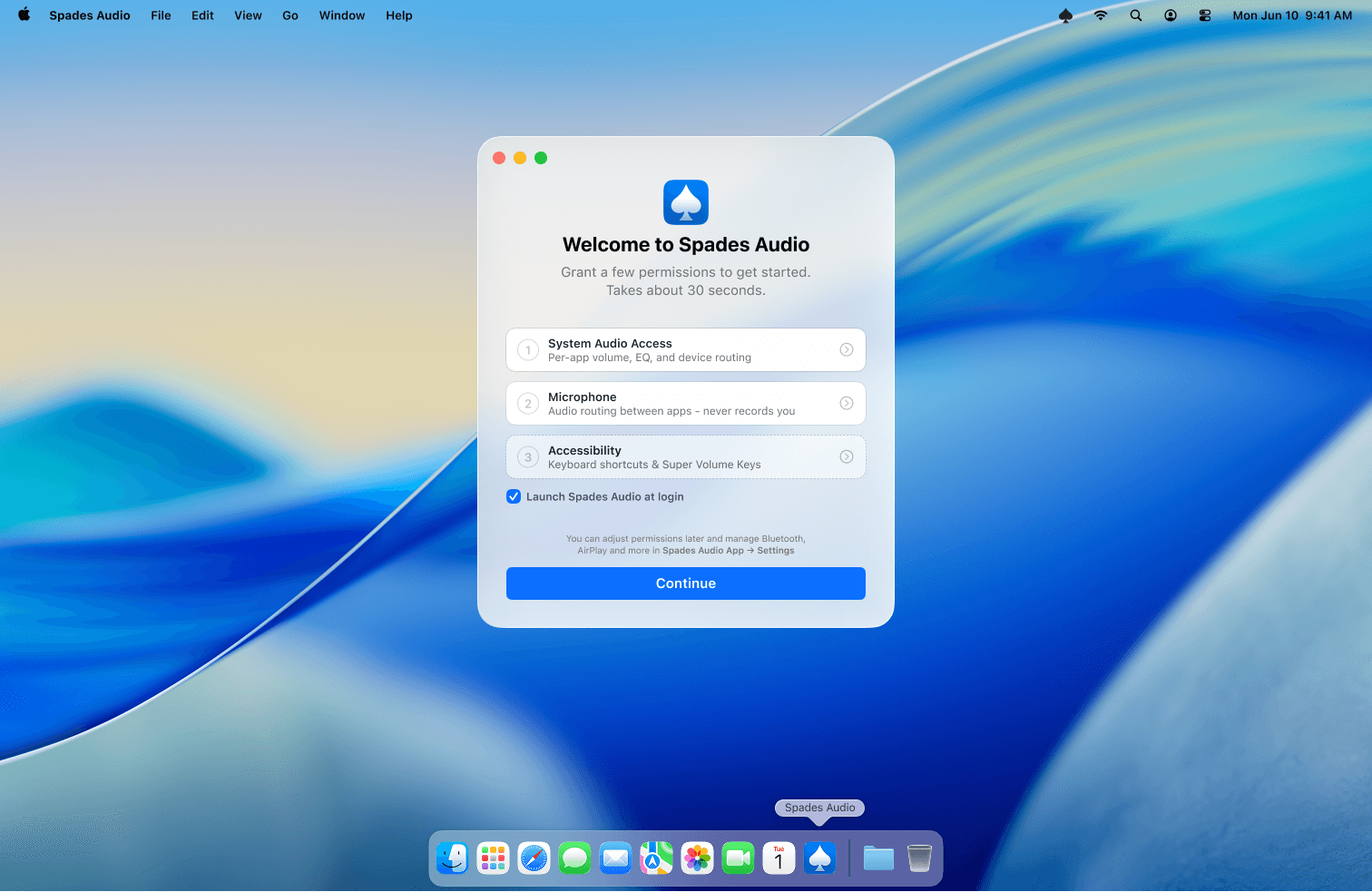The image size is (1372, 892).
Task: Click the date and time in menu bar
Action: [x=1291, y=15]
